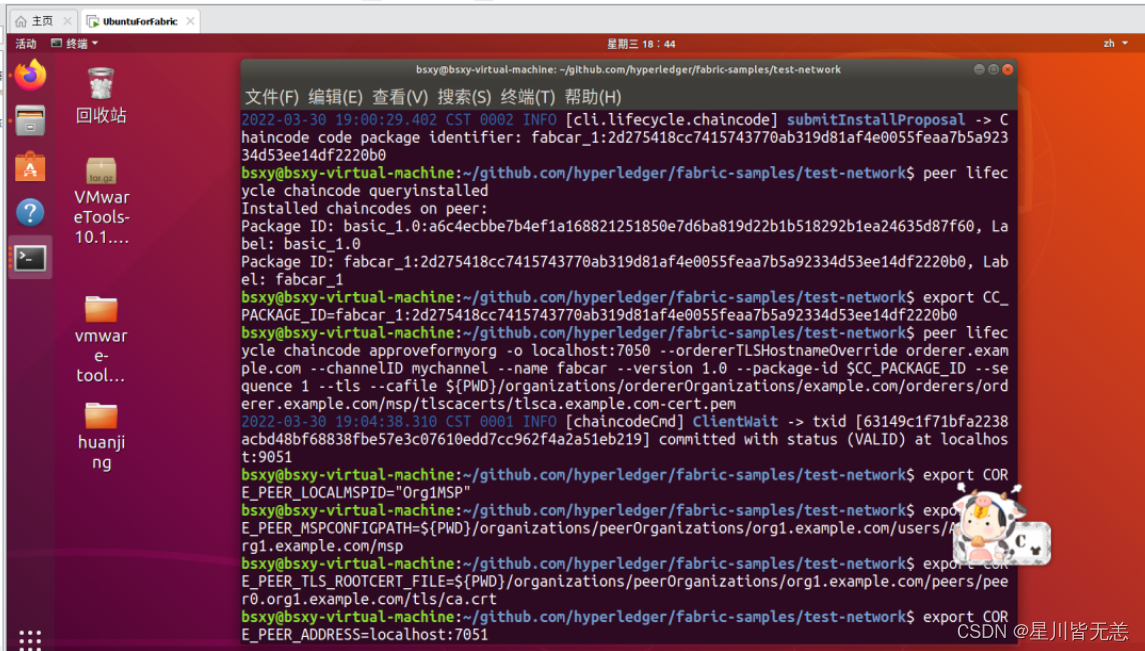Select the Terminal icon in dock
Viewport: 1145px width, 651px height.
31,258
